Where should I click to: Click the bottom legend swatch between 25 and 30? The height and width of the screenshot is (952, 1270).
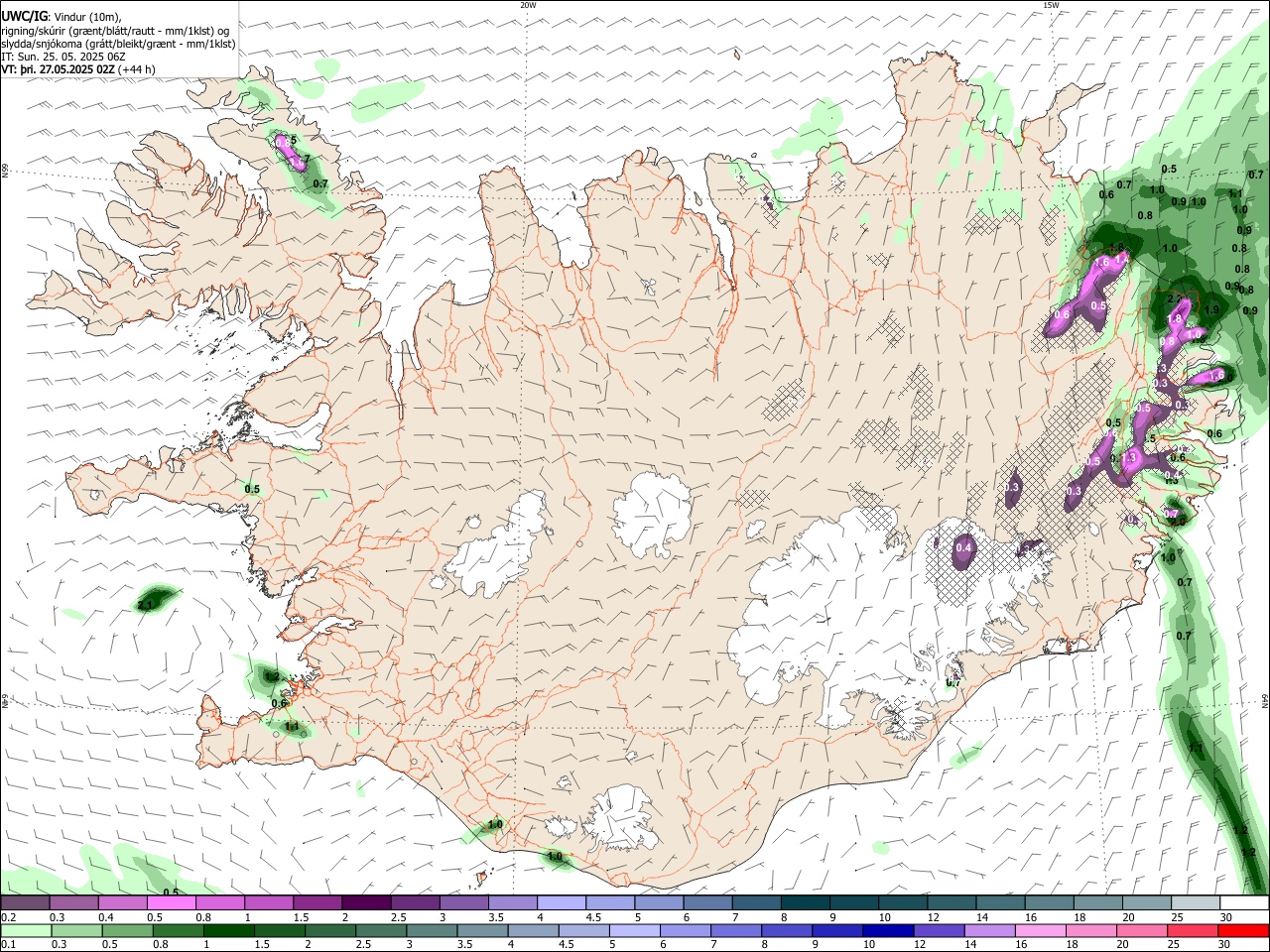(x=1193, y=930)
